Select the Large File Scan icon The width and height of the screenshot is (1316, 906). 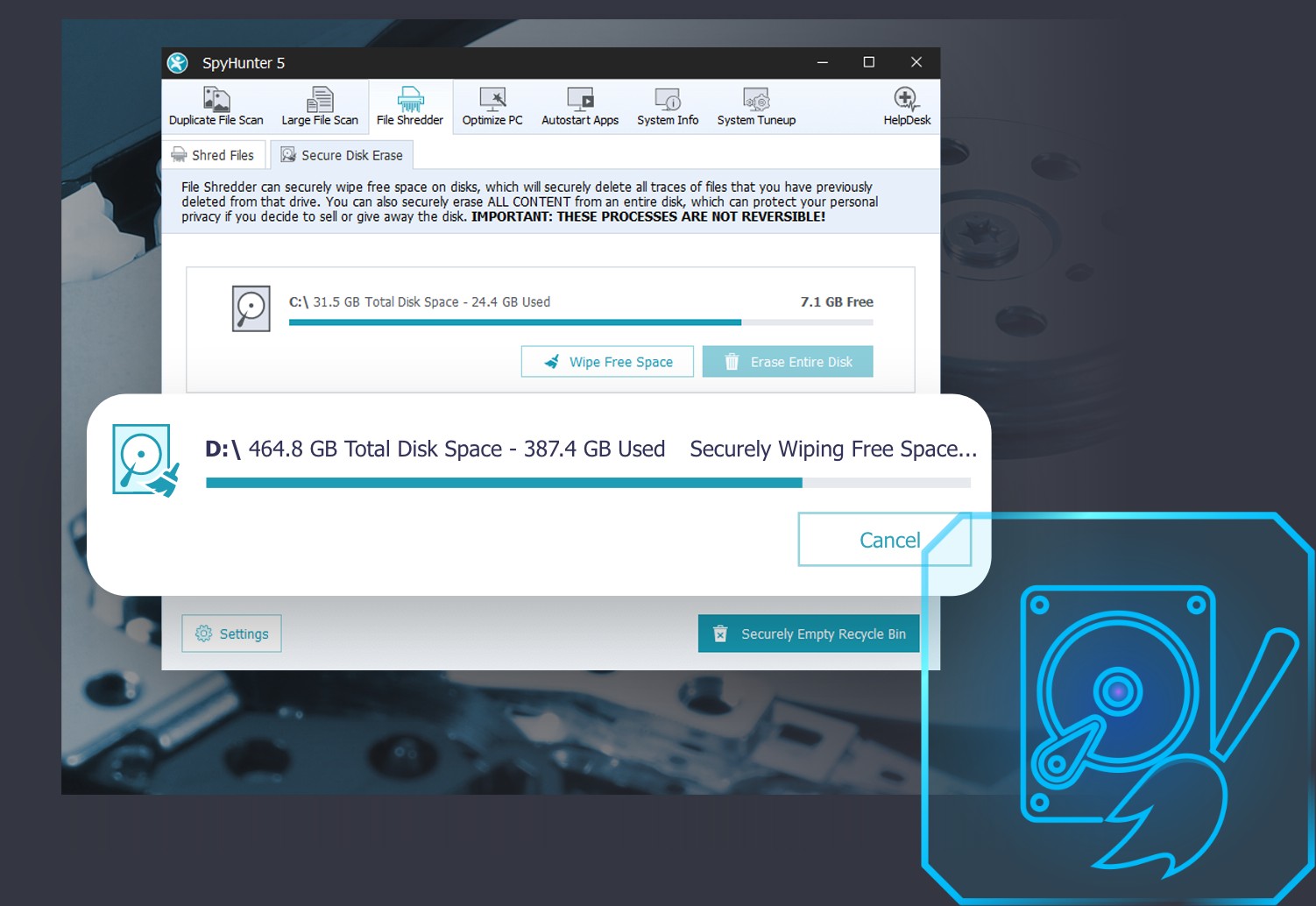tap(319, 105)
